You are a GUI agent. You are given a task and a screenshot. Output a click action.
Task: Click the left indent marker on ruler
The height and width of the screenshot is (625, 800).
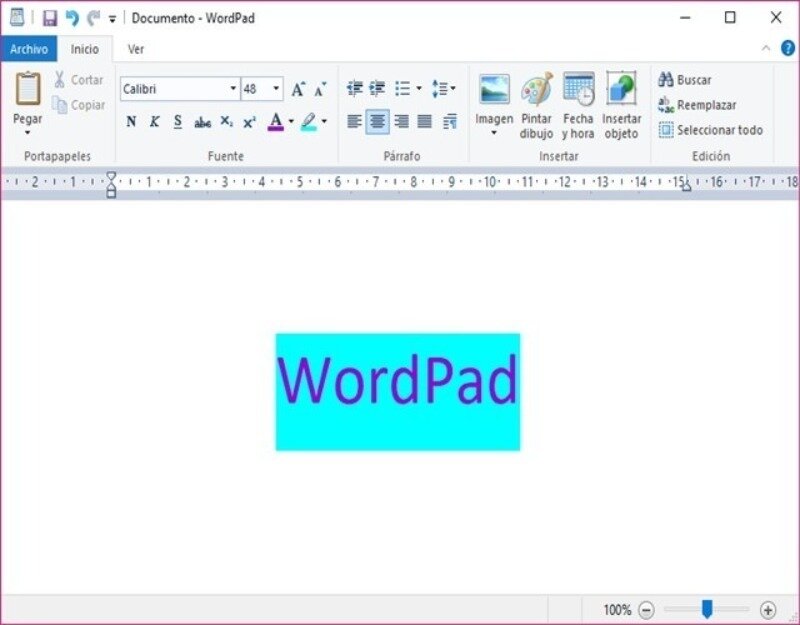pos(111,185)
